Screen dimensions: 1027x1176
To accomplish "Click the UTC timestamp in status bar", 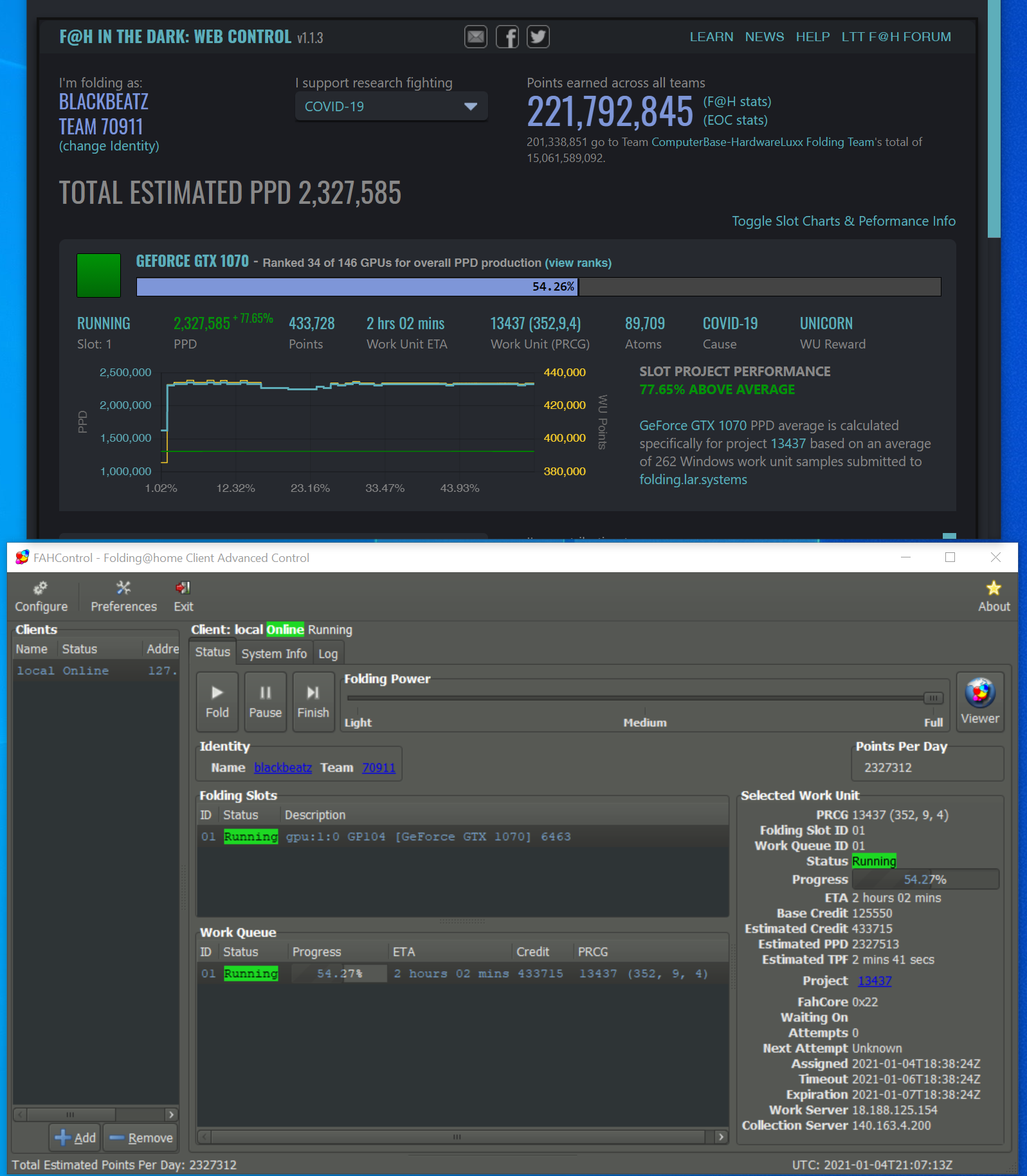I will tap(872, 1164).
